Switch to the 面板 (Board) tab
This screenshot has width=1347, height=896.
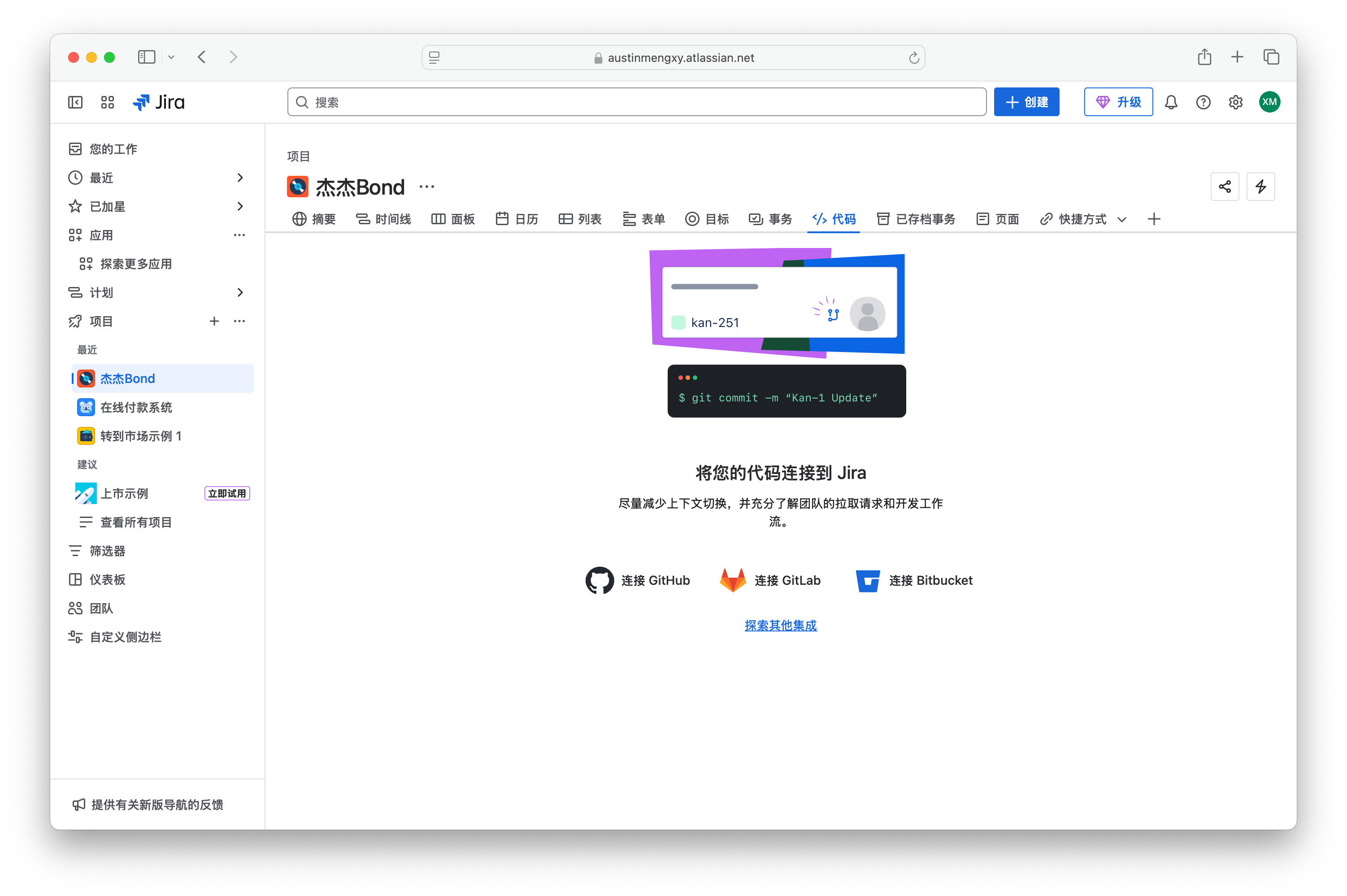pos(453,219)
